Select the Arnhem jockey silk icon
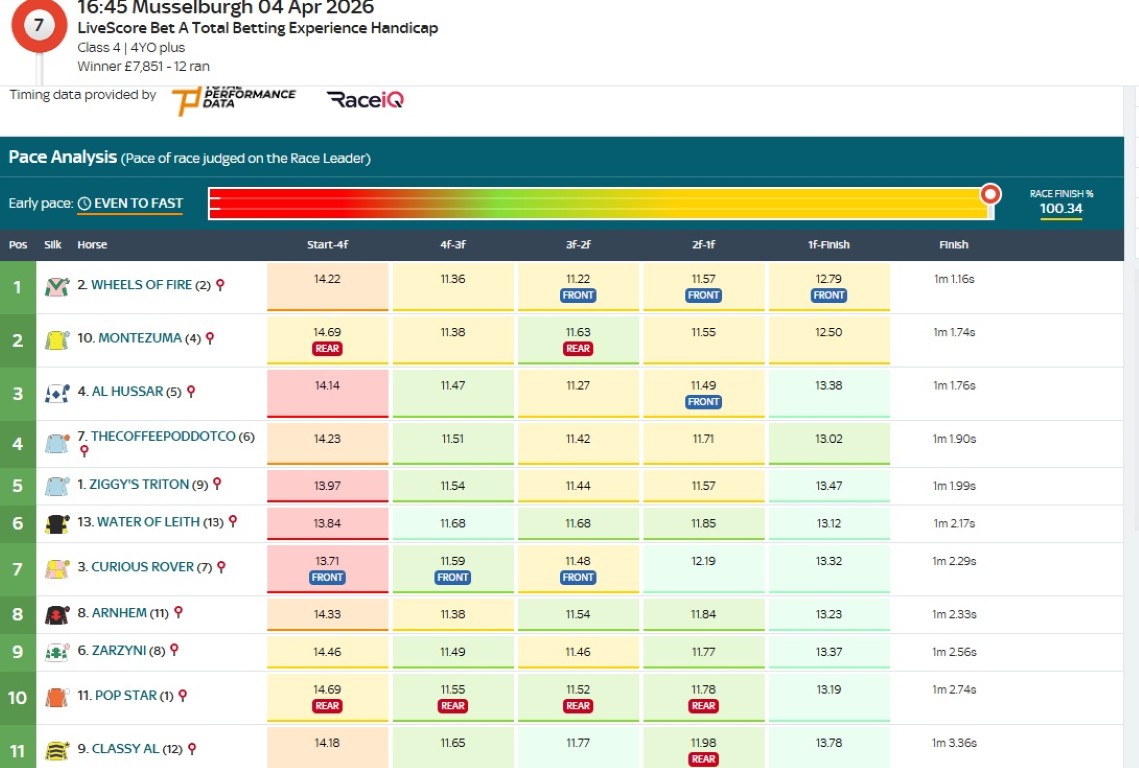Viewport: 1139px width, 768px height. (x=56, y=614)
